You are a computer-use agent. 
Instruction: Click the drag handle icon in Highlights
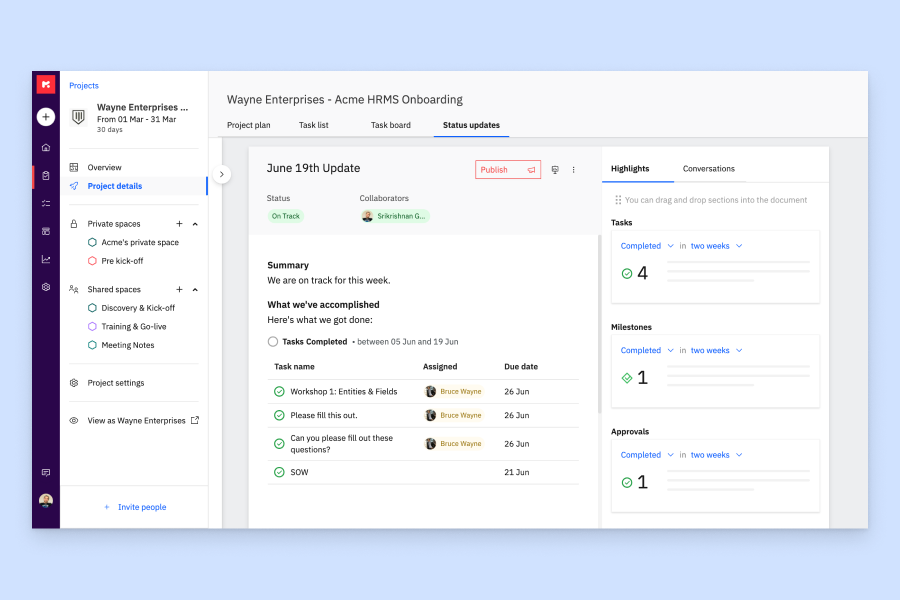pos(618,200)
